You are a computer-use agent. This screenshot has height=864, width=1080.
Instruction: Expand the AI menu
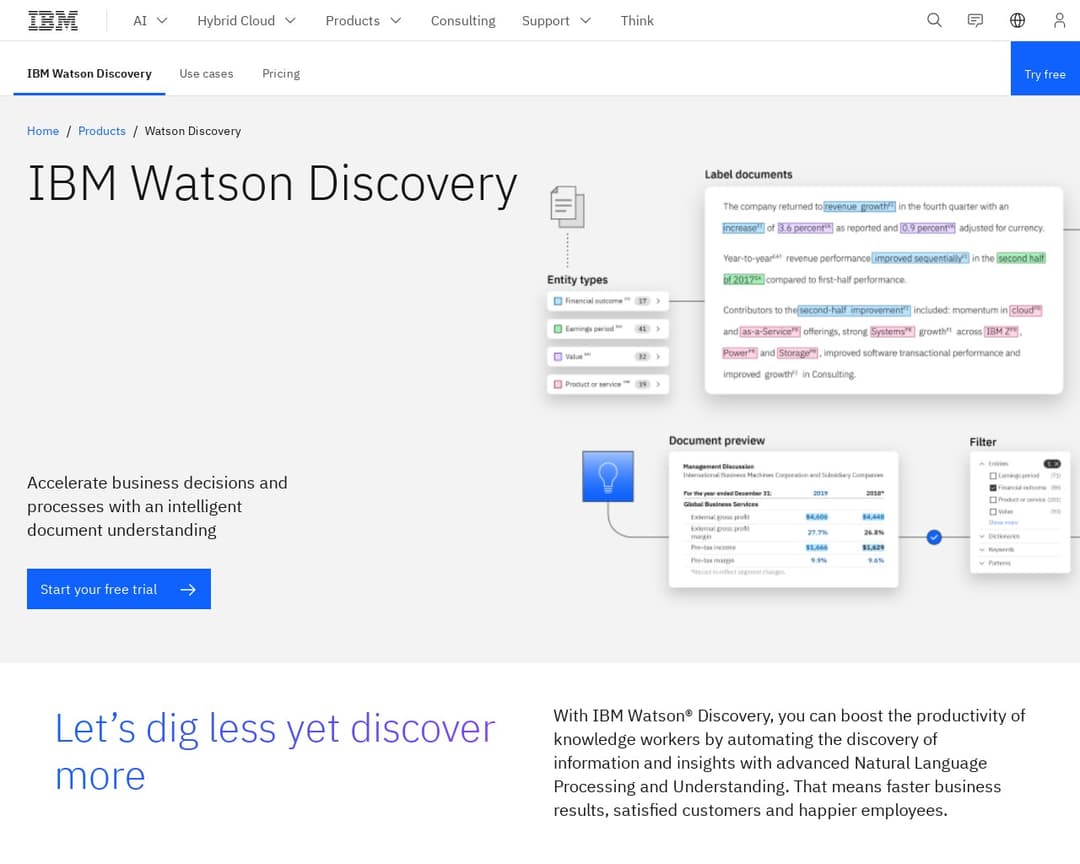pos(150,21)
